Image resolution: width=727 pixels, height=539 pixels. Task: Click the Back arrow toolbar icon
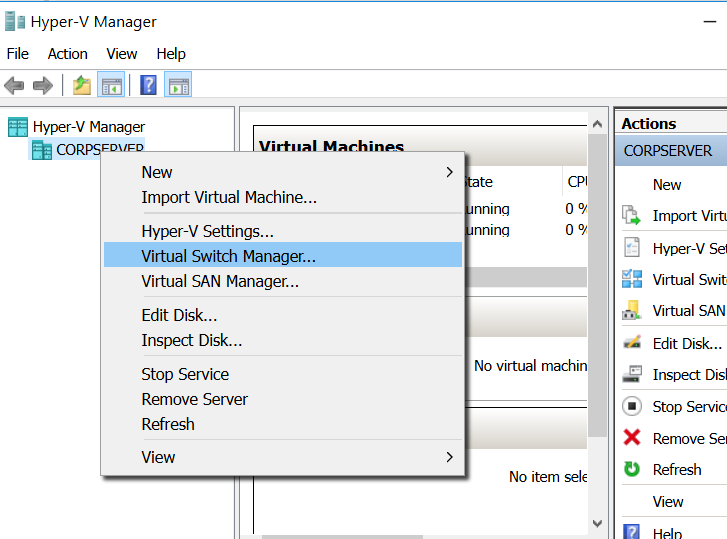coord(14,86)
